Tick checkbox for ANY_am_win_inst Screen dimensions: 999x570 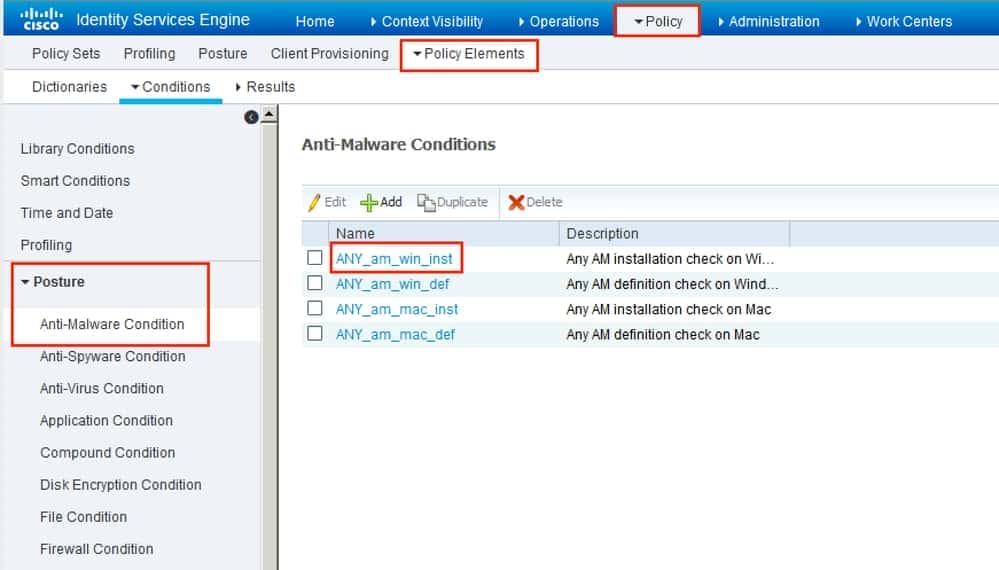point(315,258)
